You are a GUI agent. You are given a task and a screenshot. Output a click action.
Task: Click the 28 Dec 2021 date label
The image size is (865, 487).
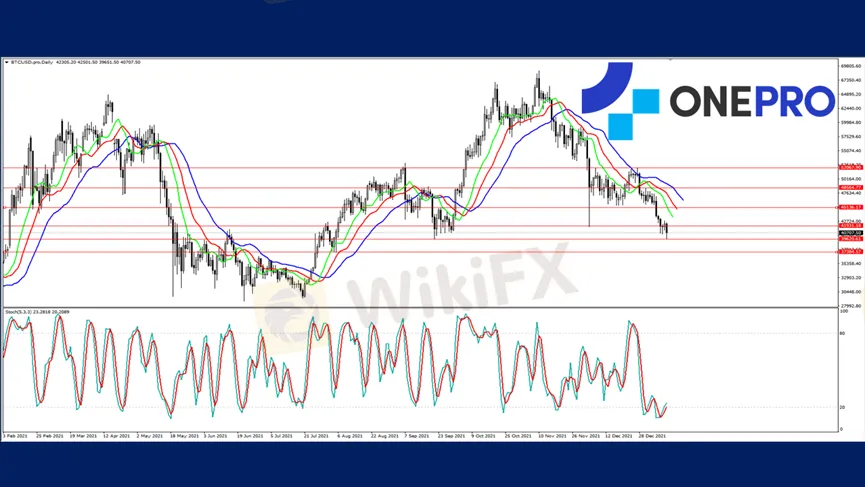(x=653, y=436)
